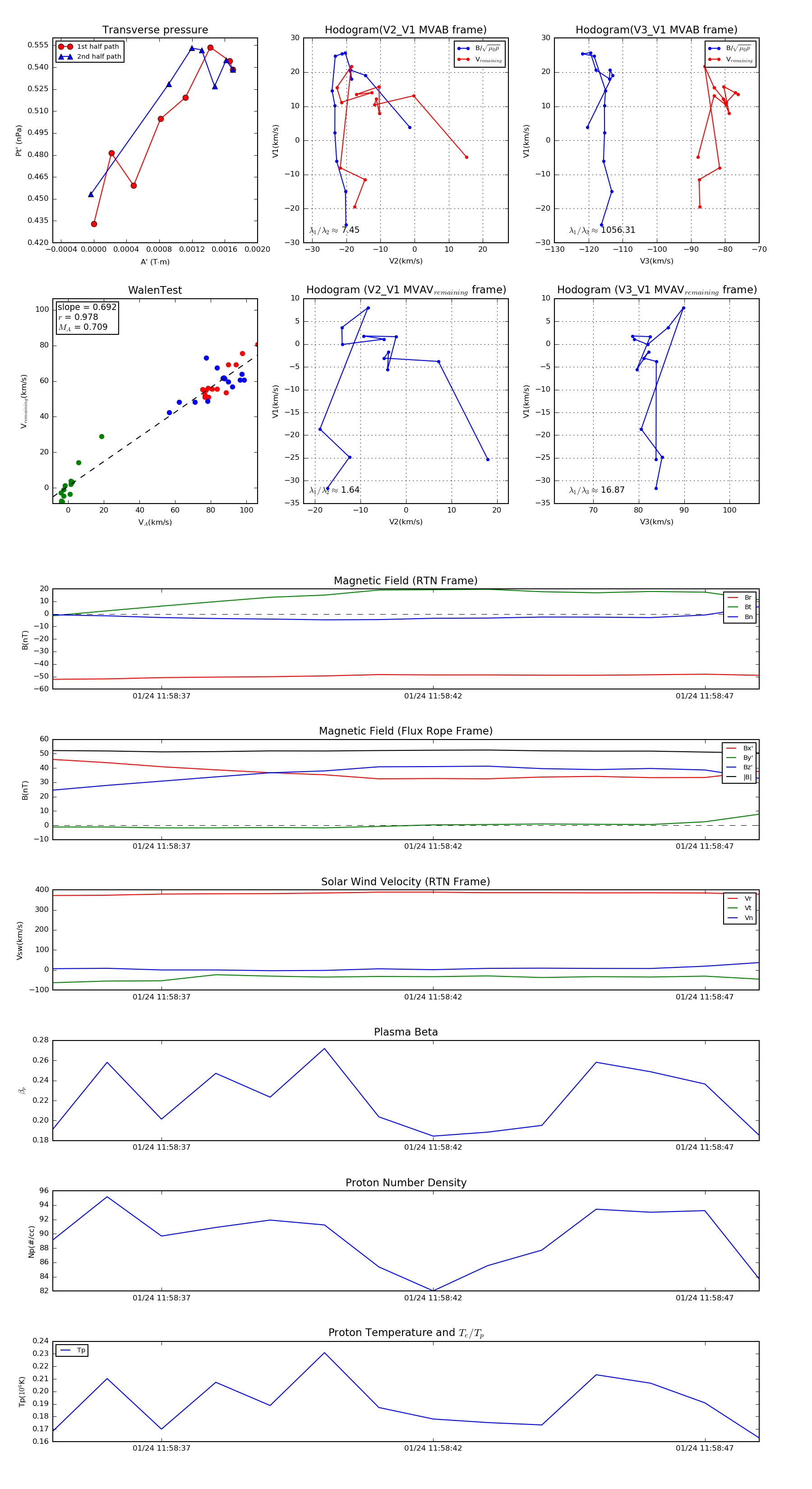Click the 'slope = 0.692' annotation
The image size is (812, 1489).
(87, 307)
